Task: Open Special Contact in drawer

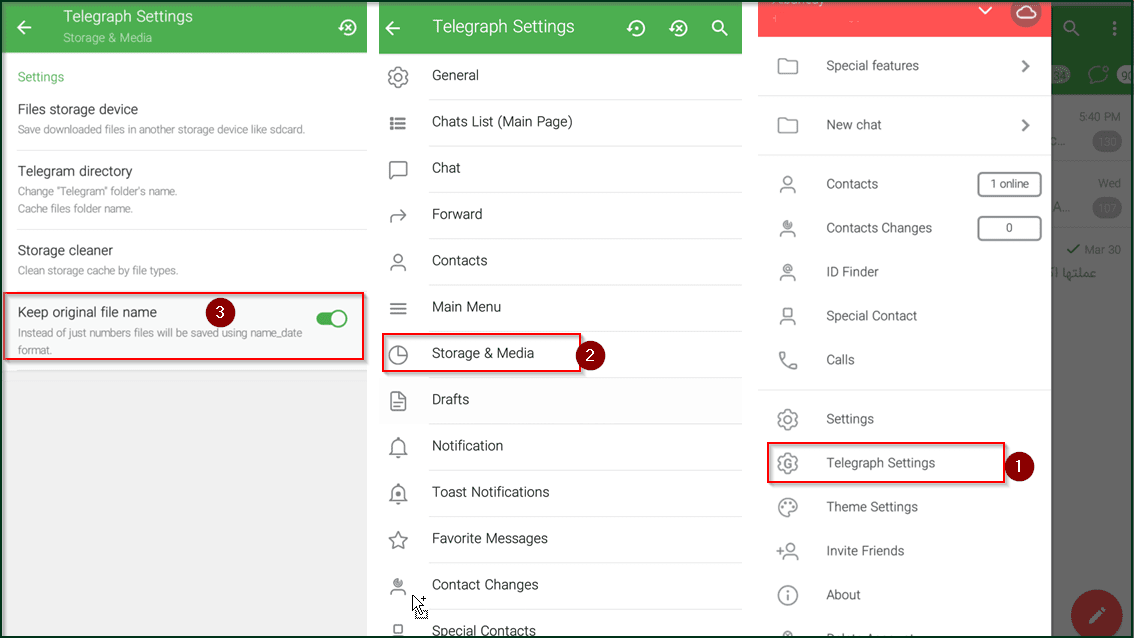Action: pyautogui.click(x=904, y=316)
